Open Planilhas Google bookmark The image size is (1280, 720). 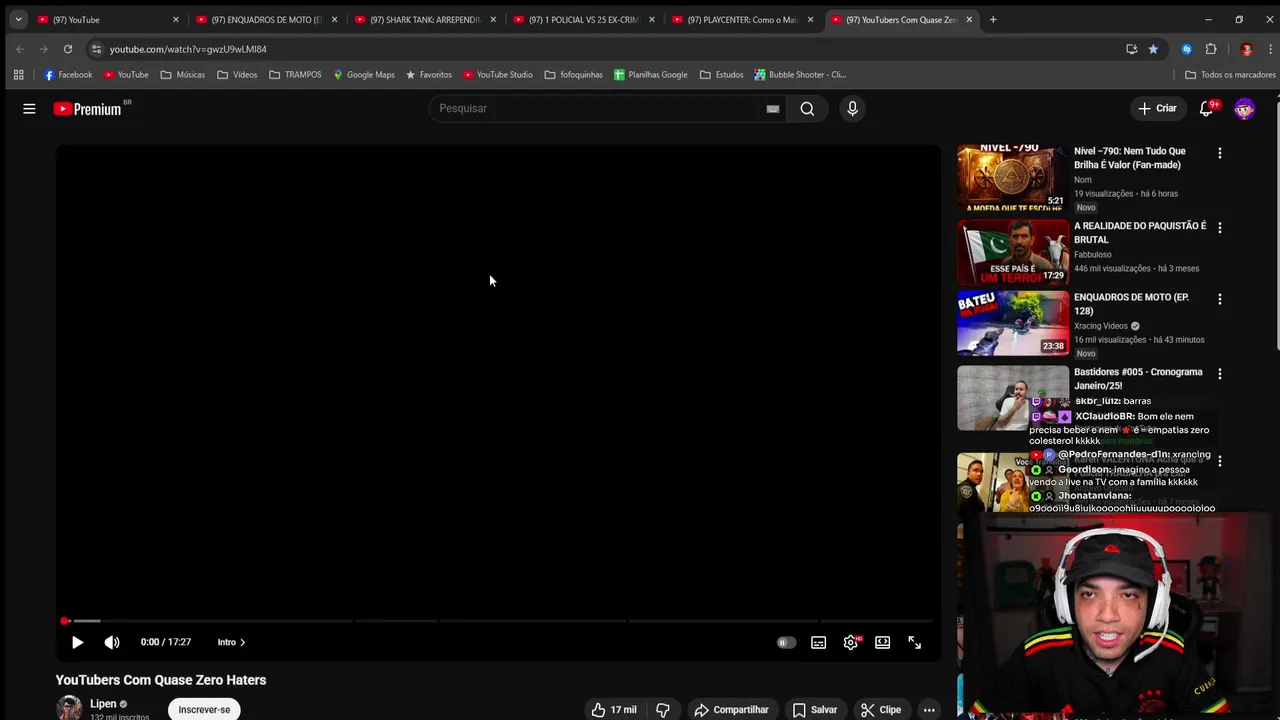click(x=650, y=75)
